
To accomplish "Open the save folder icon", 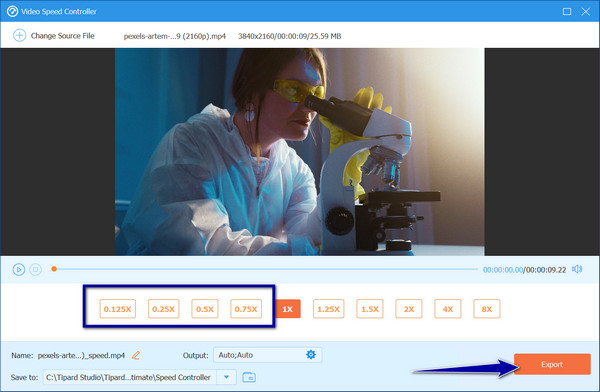I will (249, 377).
